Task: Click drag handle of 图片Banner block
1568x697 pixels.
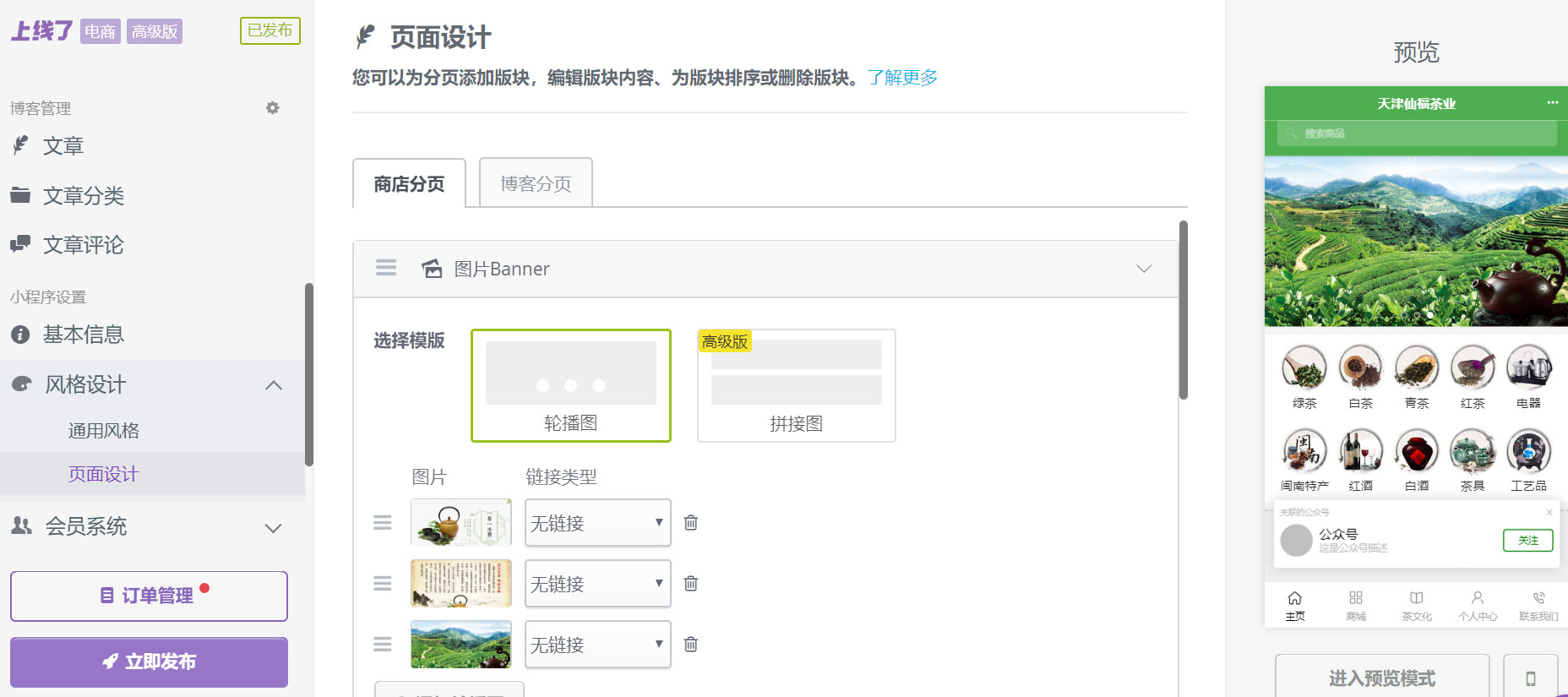Action: (x=386, y=269)
